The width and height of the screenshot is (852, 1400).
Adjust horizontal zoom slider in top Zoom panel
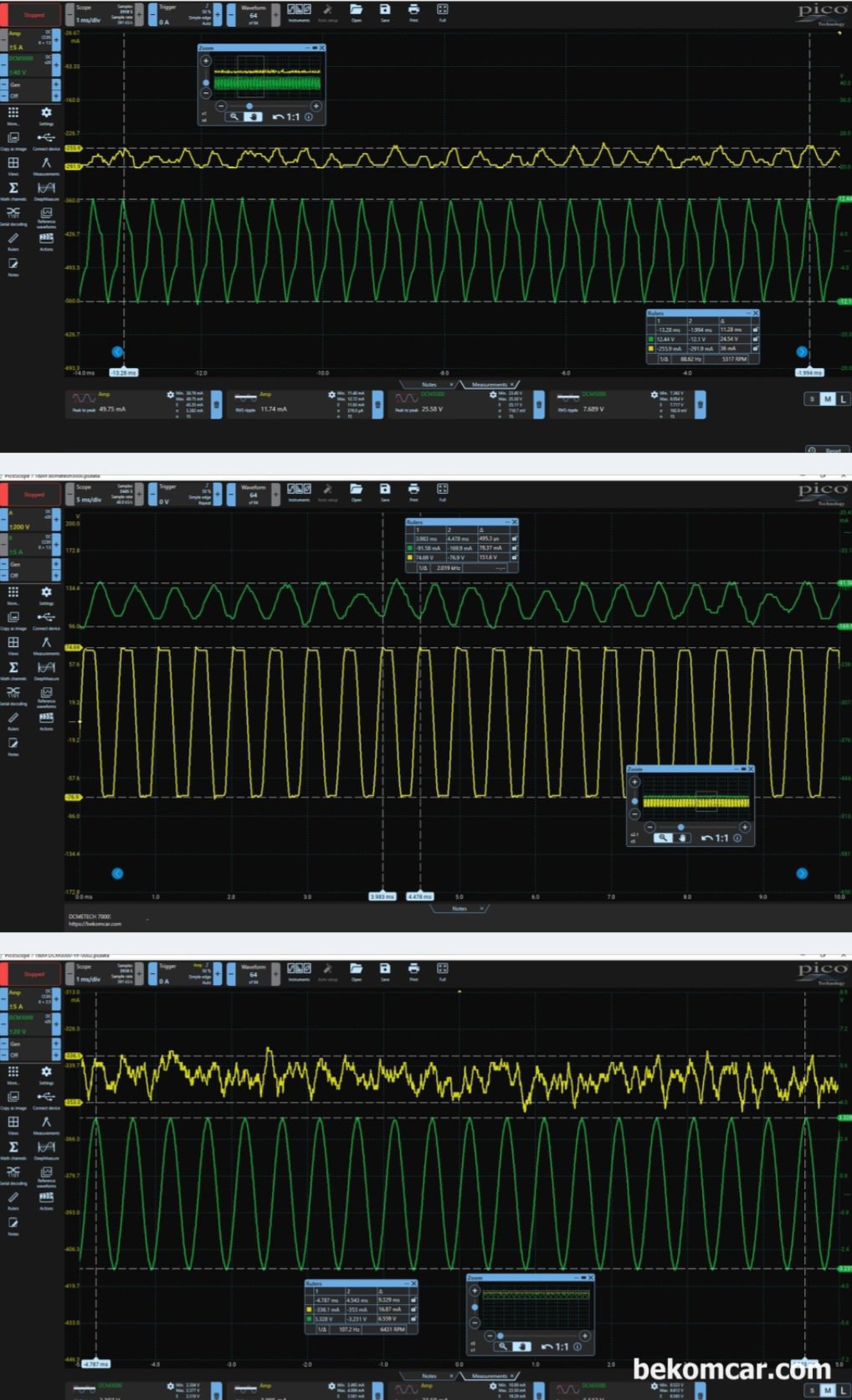click(x=249, y=106)
